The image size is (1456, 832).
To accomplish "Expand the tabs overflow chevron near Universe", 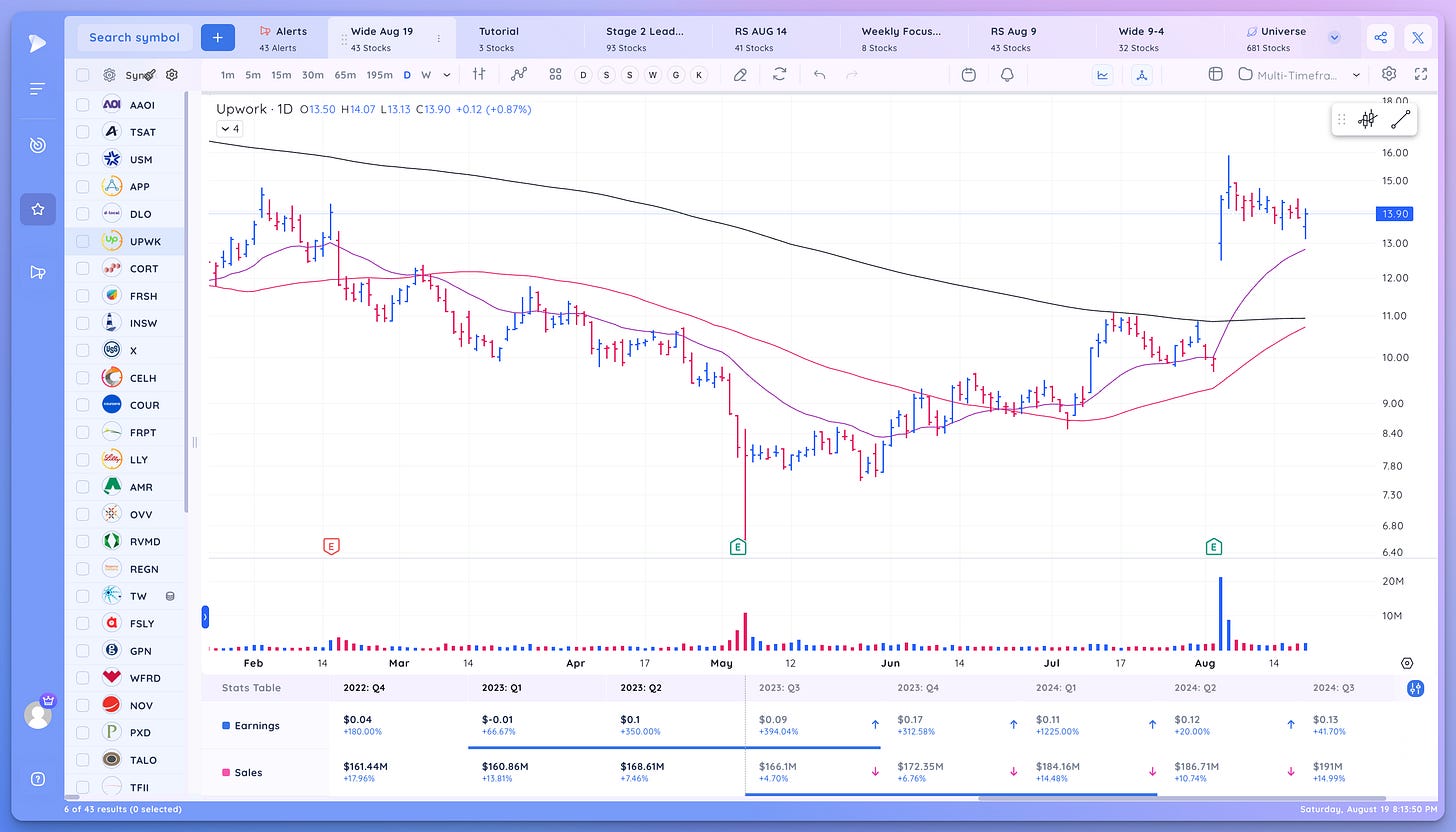I will 1334,37.
